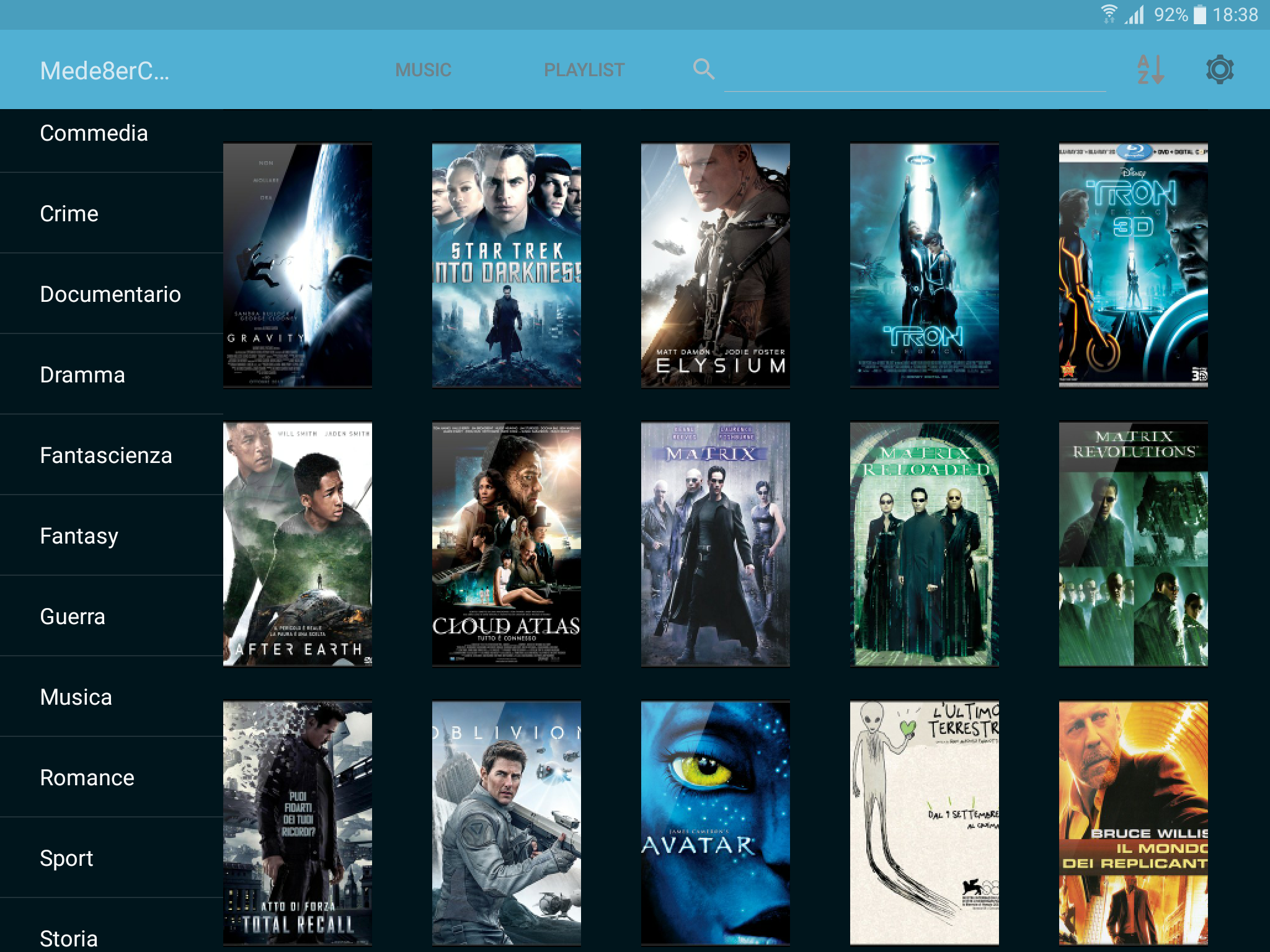Open the Tron Legacy poster
The width and height of the screenshot is (1270, 952).
tap(925, 265)
